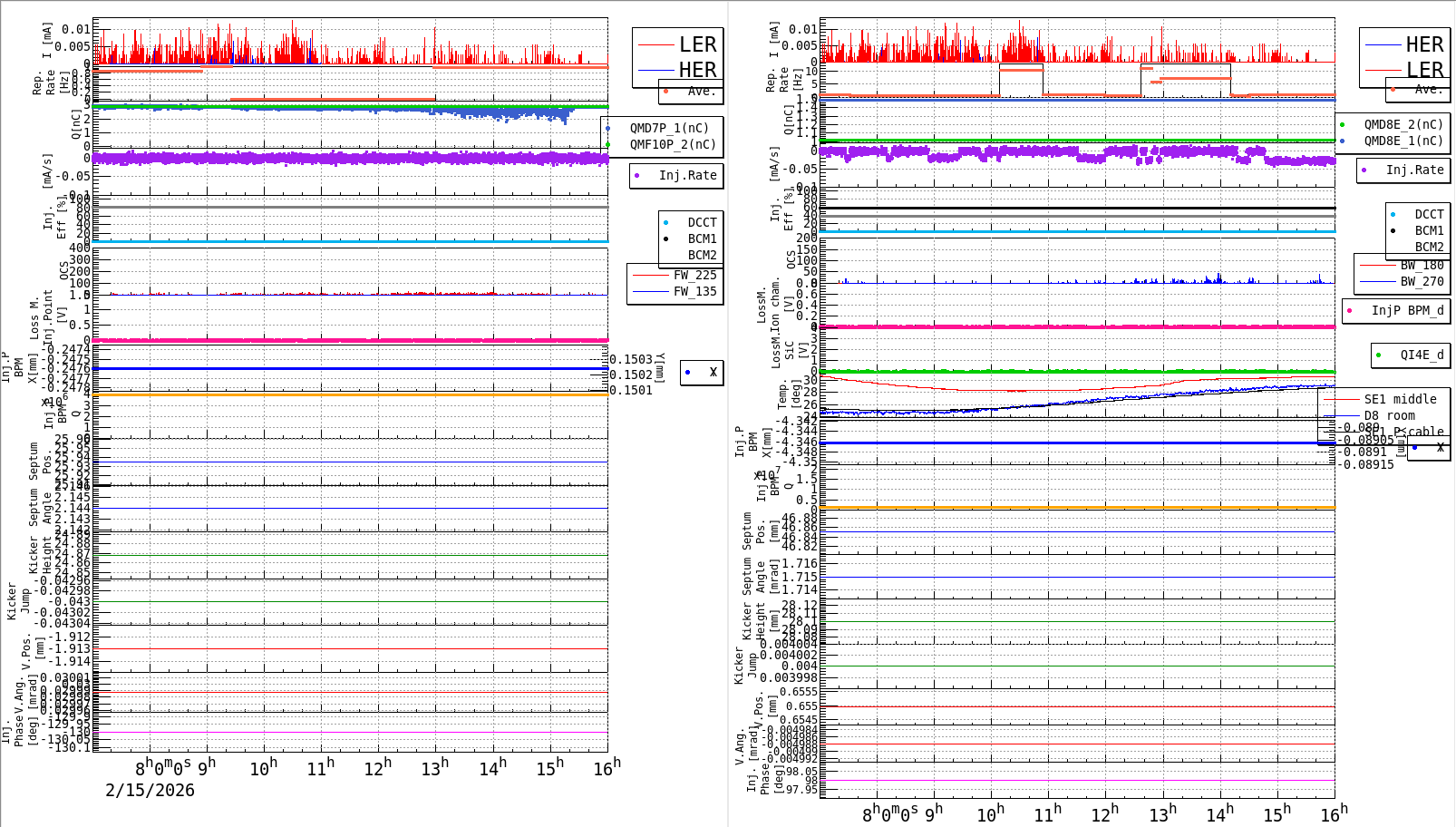The height and width of the screenshot is (827, 1456).
Task: Click the HER legend entry in the left plot
Action: pyautogui.click(x=677, y=70)
